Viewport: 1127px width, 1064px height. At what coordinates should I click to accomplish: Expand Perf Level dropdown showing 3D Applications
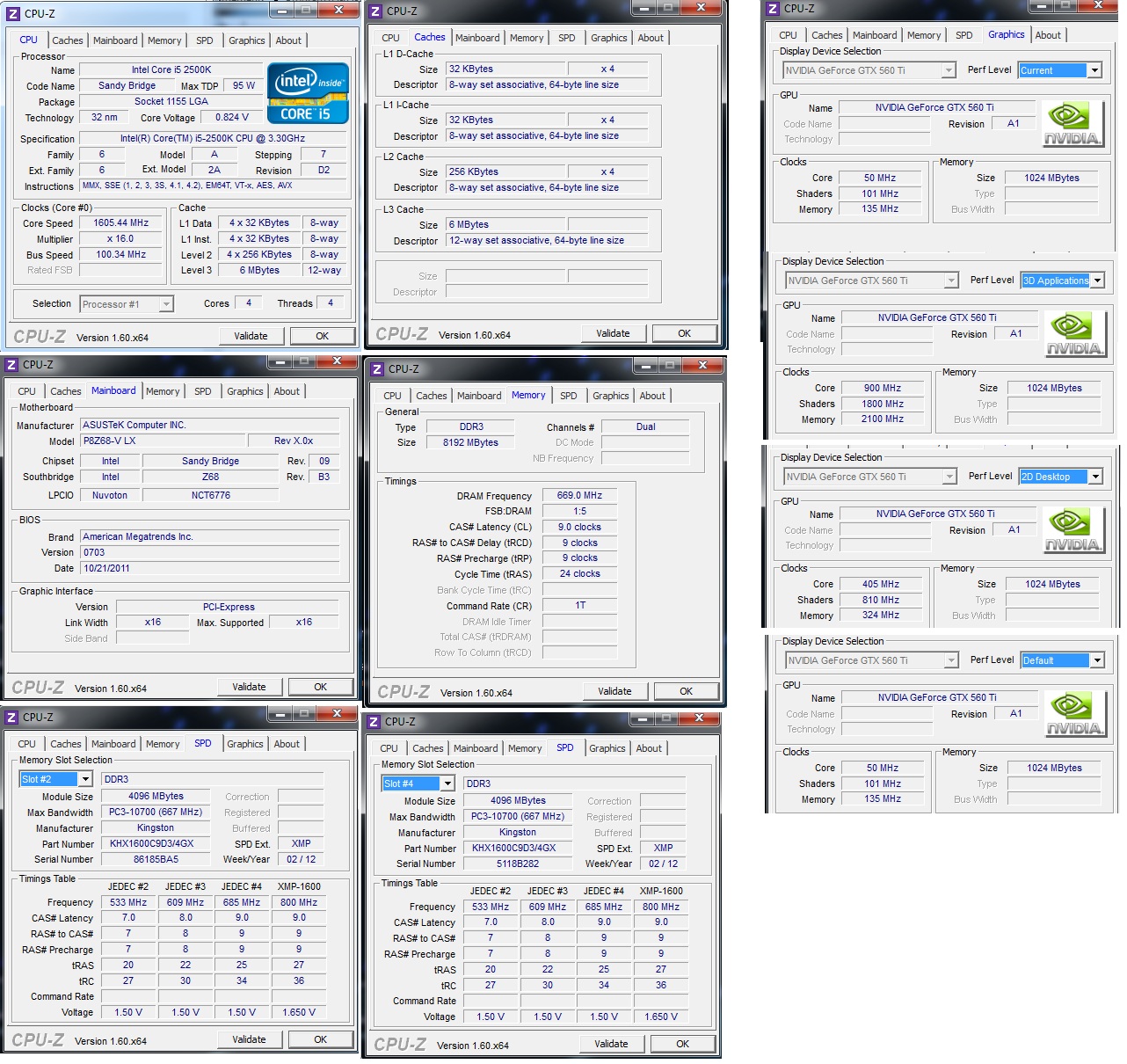pyautogui.click(x=1096, y=281)
